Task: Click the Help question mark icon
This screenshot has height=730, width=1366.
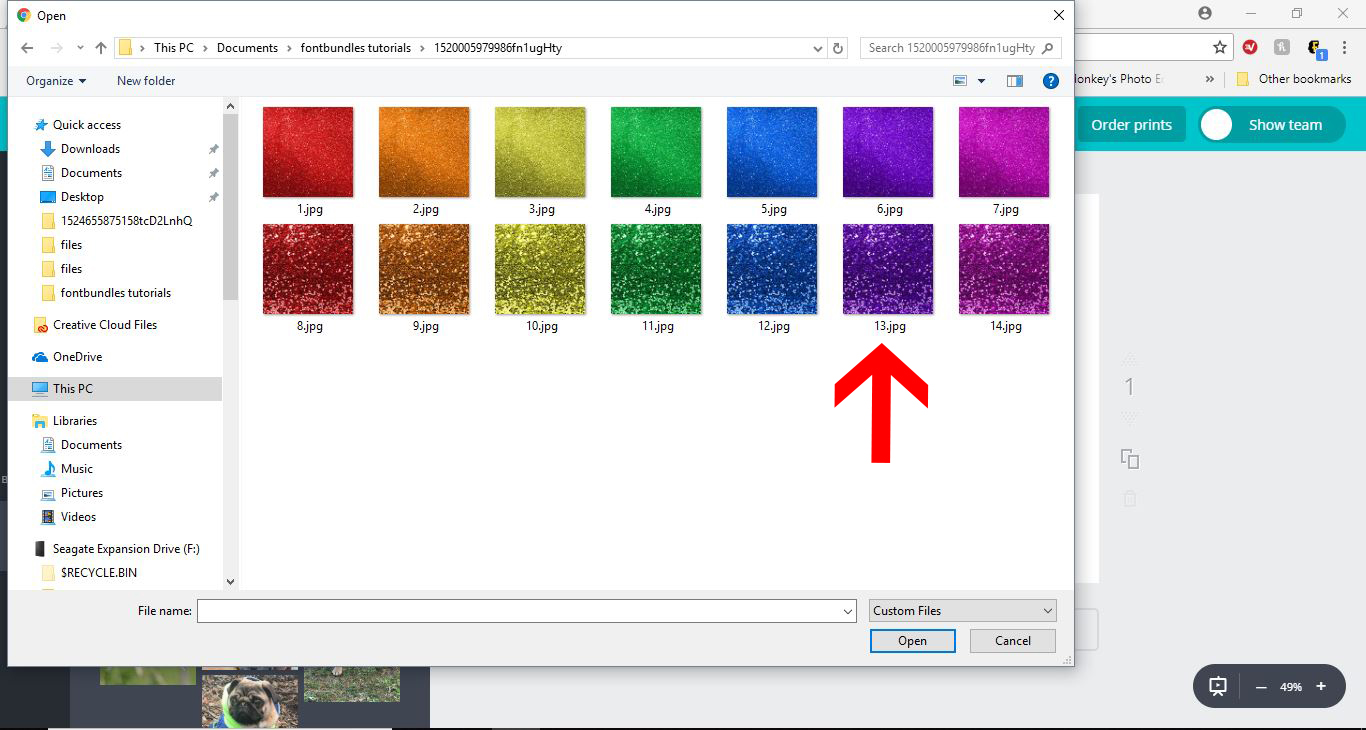Action: click(1050, 80)
